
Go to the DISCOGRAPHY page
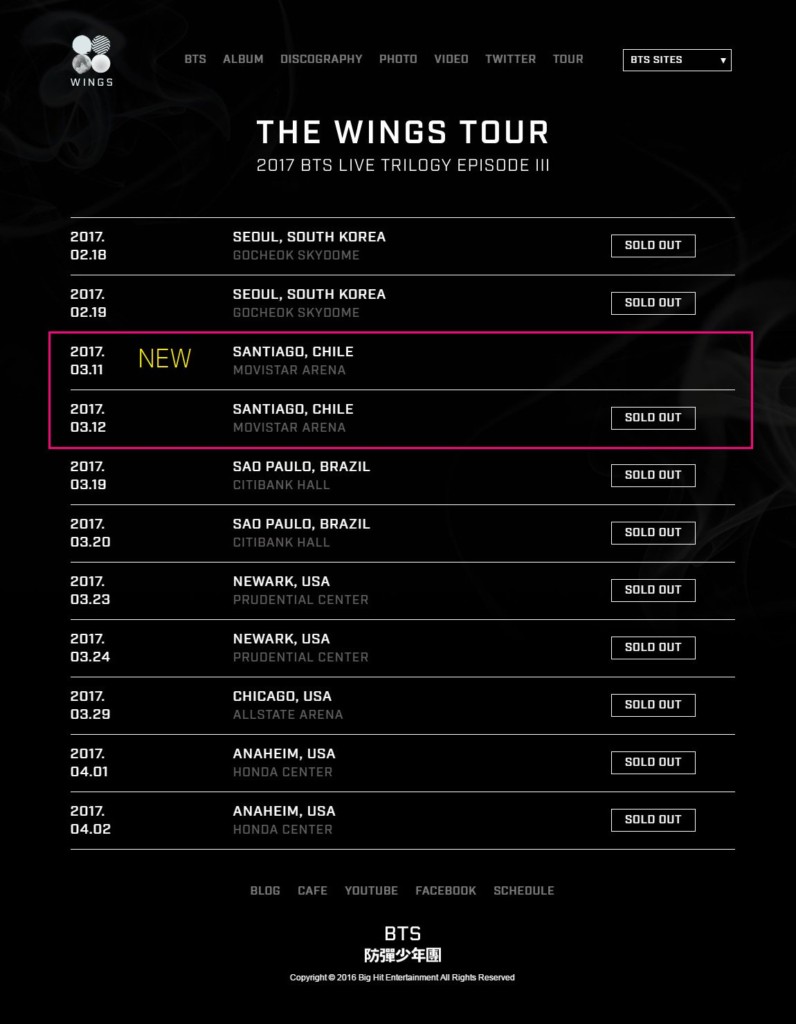[321, 59]
